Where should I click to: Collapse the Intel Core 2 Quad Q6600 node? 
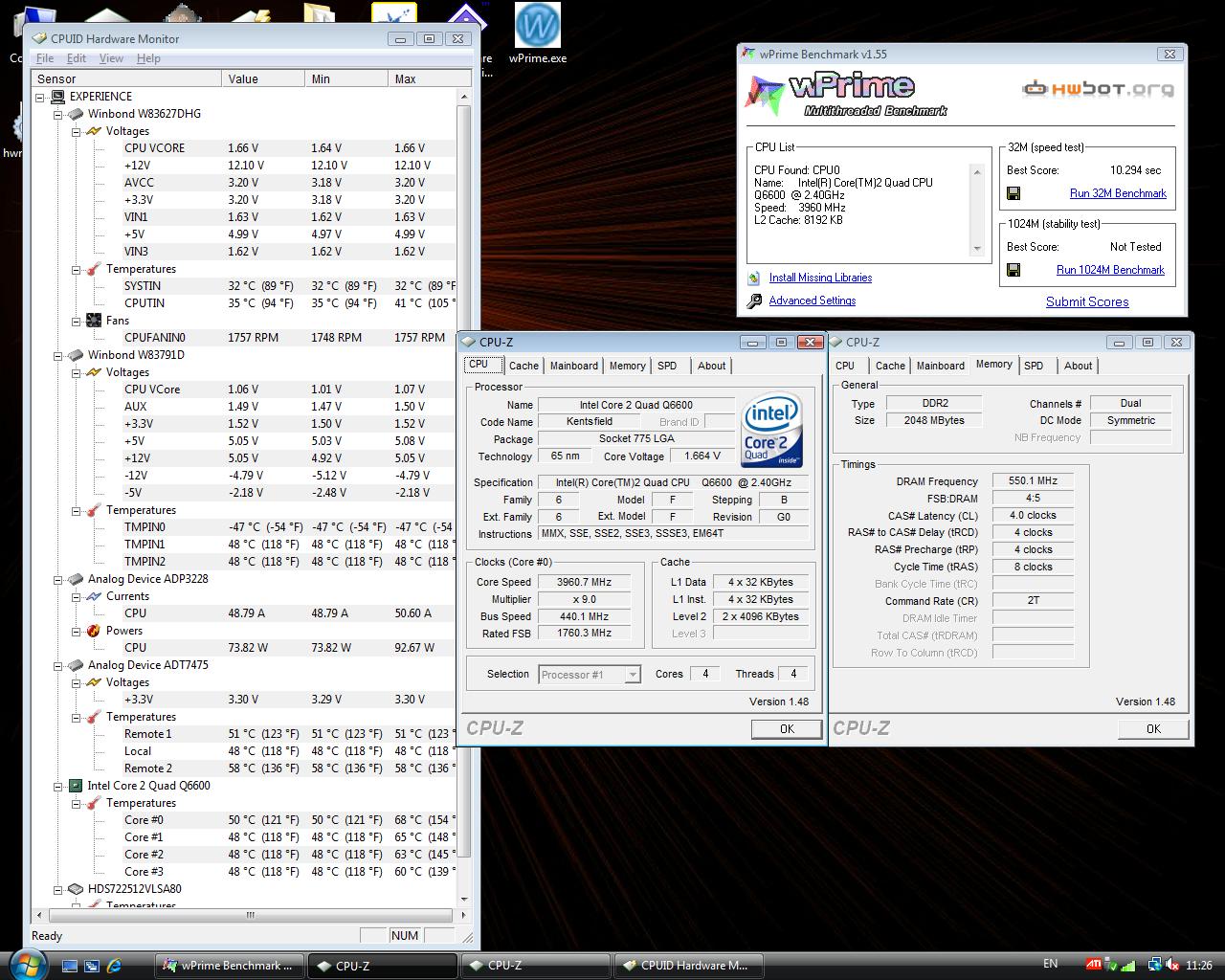[x=58, y=786]
